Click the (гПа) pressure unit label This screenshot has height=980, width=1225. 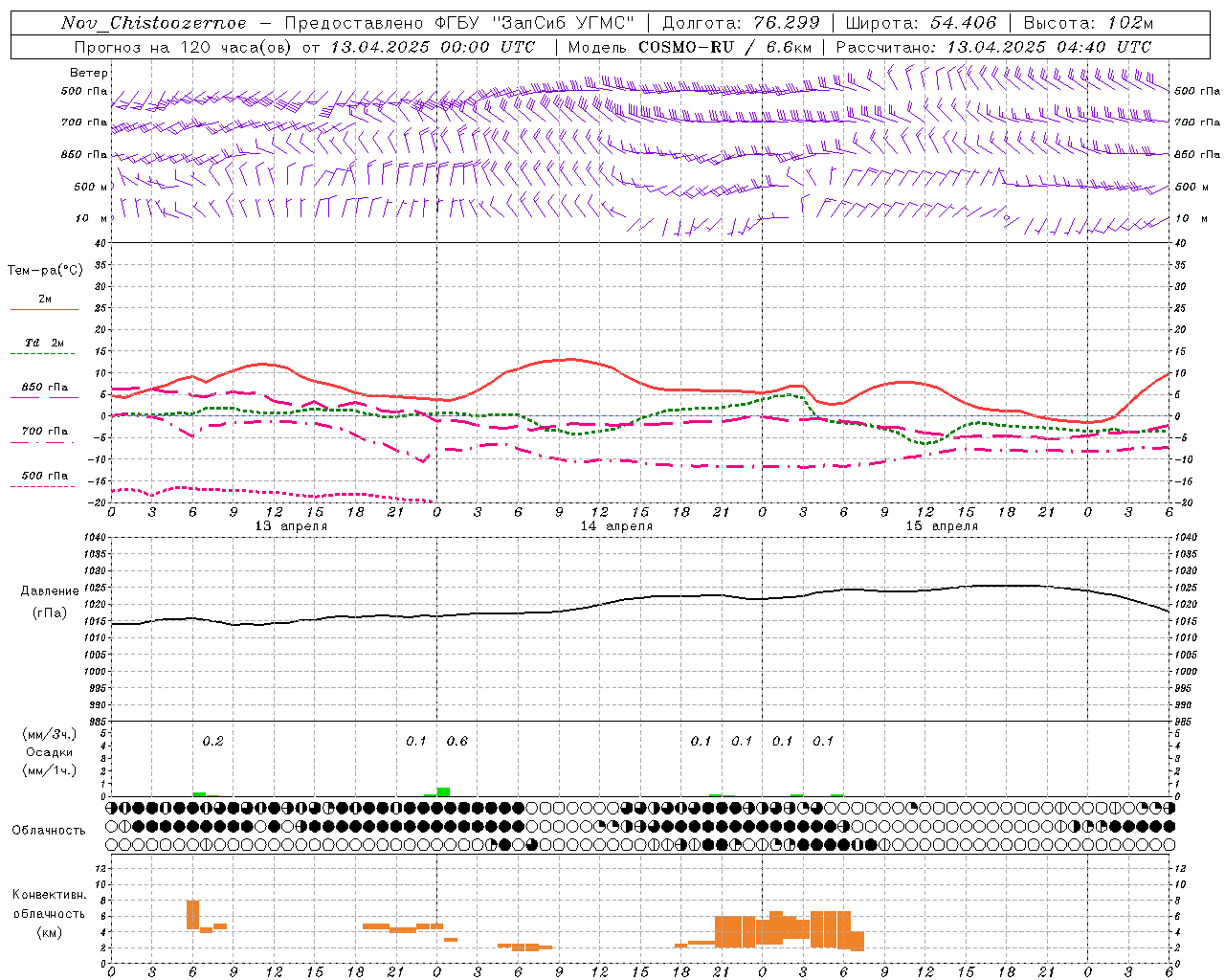coord(49,613)
